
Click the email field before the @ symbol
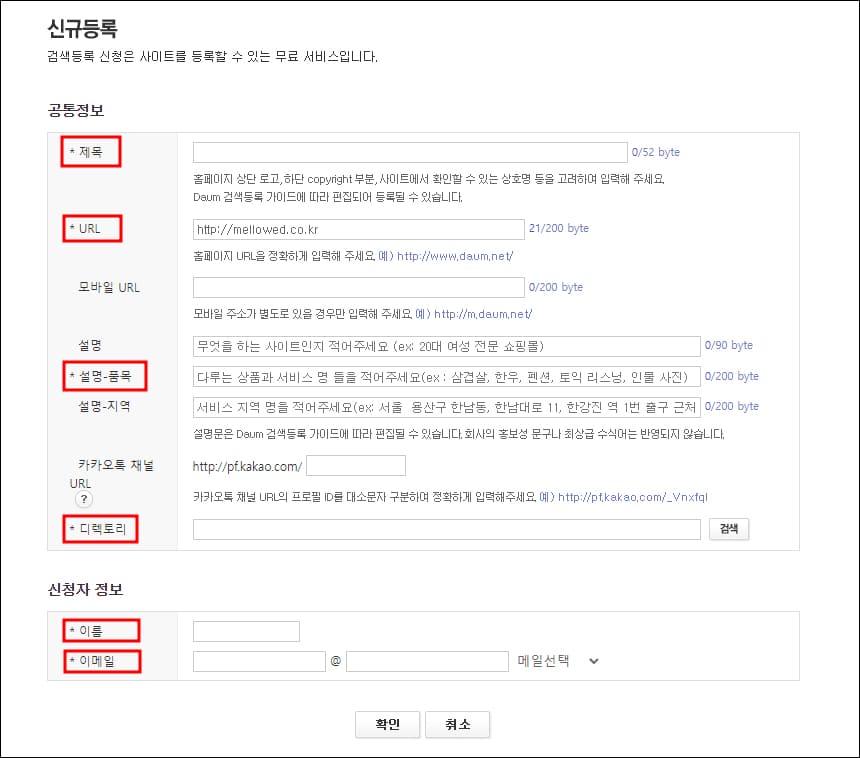click(x=259, y=661)
